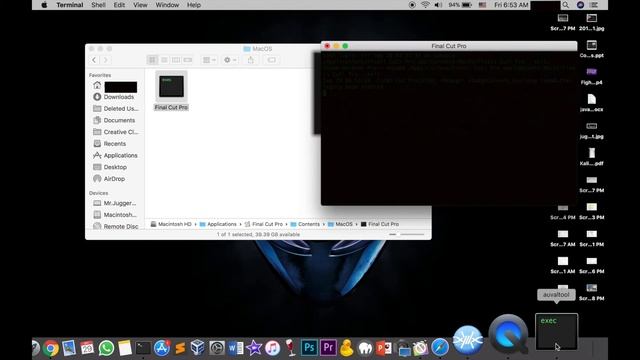Image resolution: width=640 pixels, height=360 pixels.
Task: Open Sublime Text from the Dock
Action: (180, 348)
